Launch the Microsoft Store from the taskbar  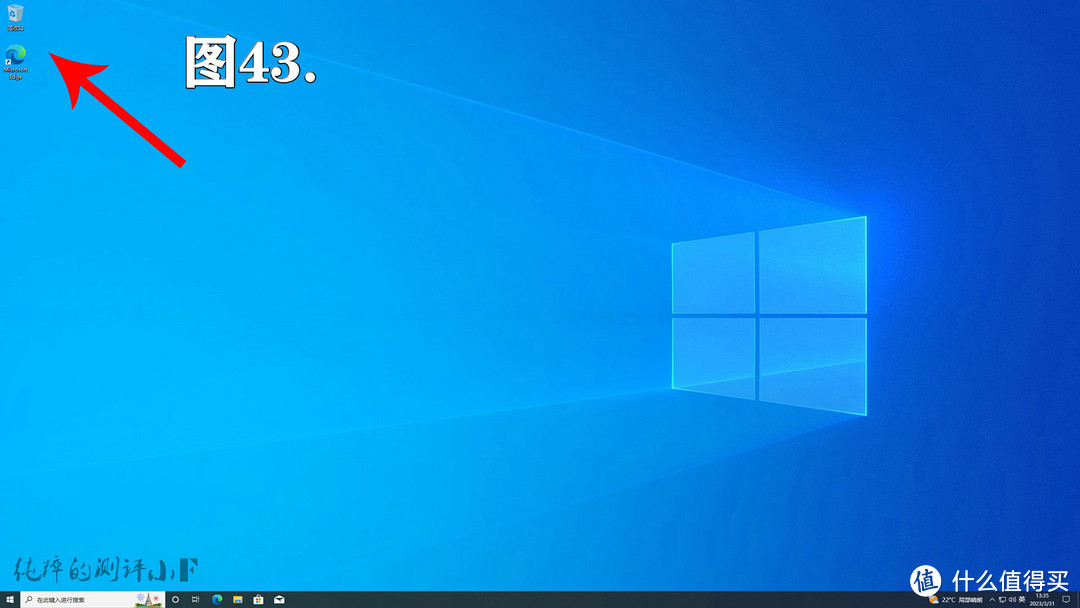258,600
